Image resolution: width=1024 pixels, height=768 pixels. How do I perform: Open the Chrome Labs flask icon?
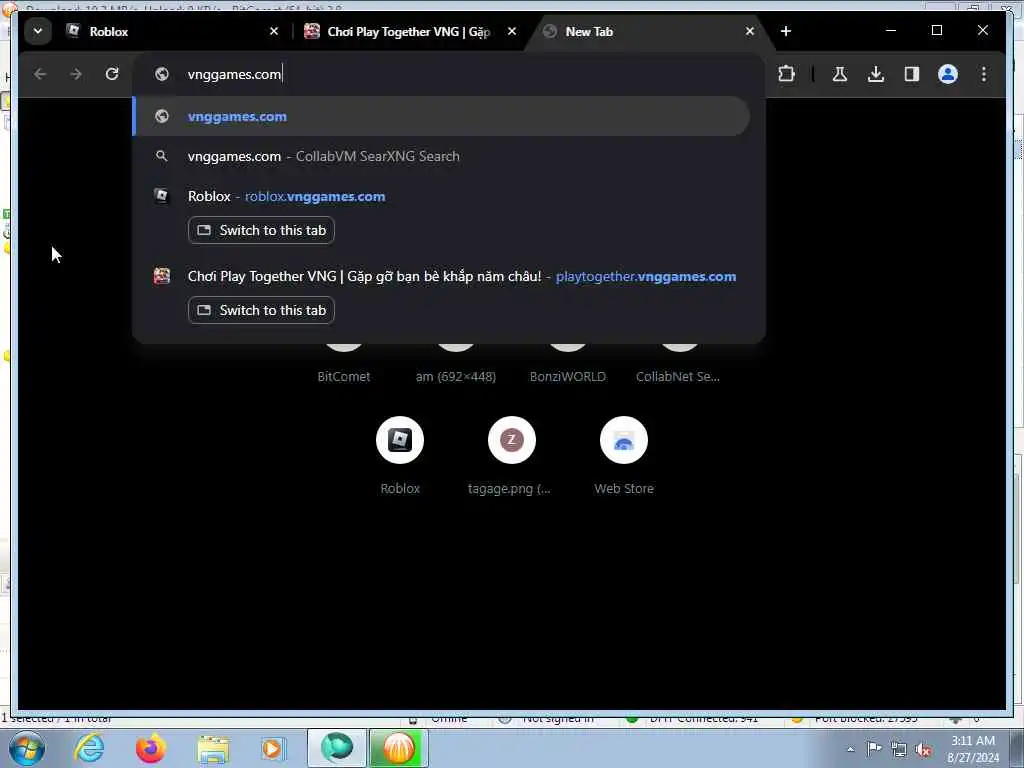click(840, 74)
